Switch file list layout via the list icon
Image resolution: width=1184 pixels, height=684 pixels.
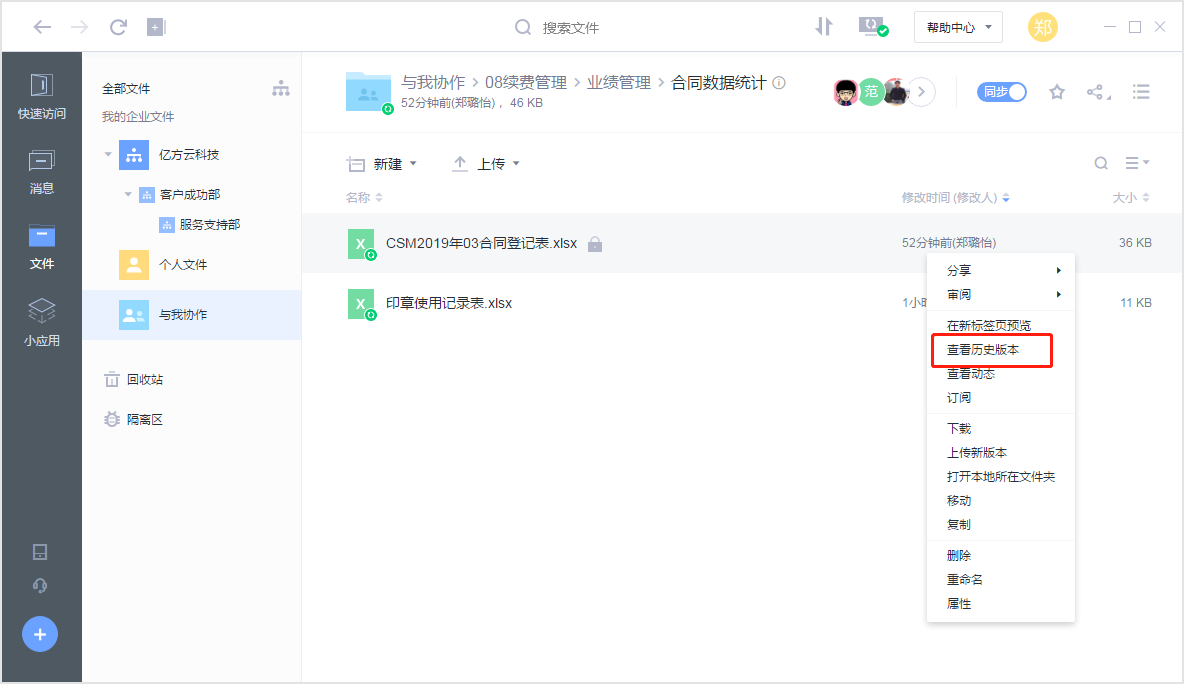point(1141,92)
